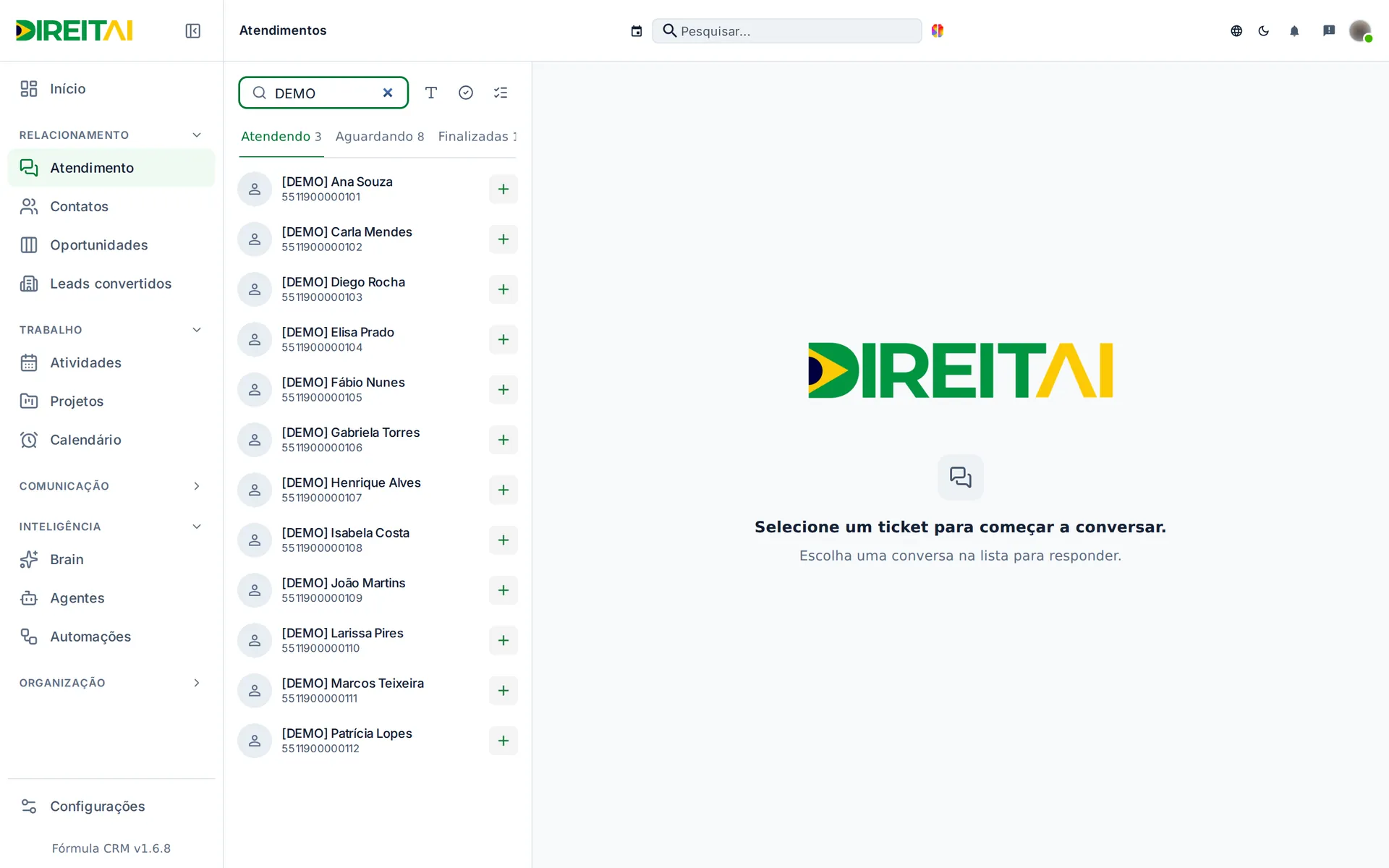Click the colorful AI assistant icon
Screen dimensions: 1389x868
(938, 30)
